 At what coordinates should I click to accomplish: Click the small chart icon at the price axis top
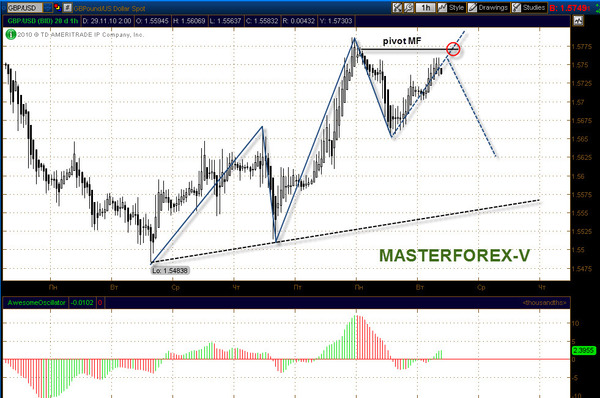tap(578, 21)
